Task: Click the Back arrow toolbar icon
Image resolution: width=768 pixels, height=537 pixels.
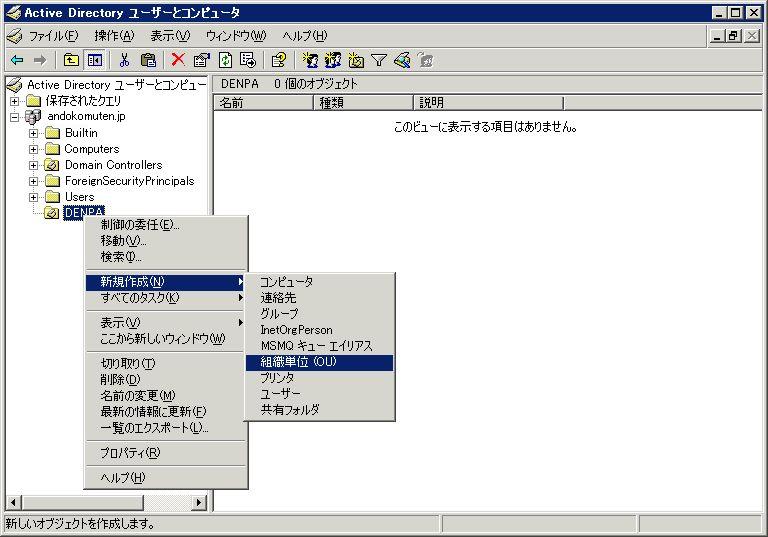Action: click(x=17, y=60)
